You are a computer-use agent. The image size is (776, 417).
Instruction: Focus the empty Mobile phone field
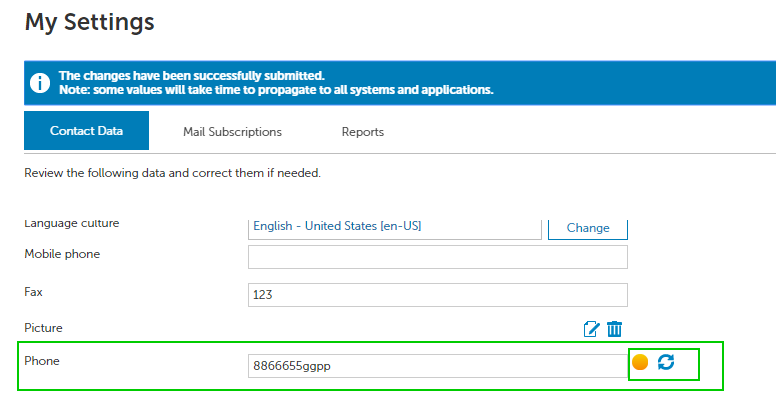(x=438, y=257)
